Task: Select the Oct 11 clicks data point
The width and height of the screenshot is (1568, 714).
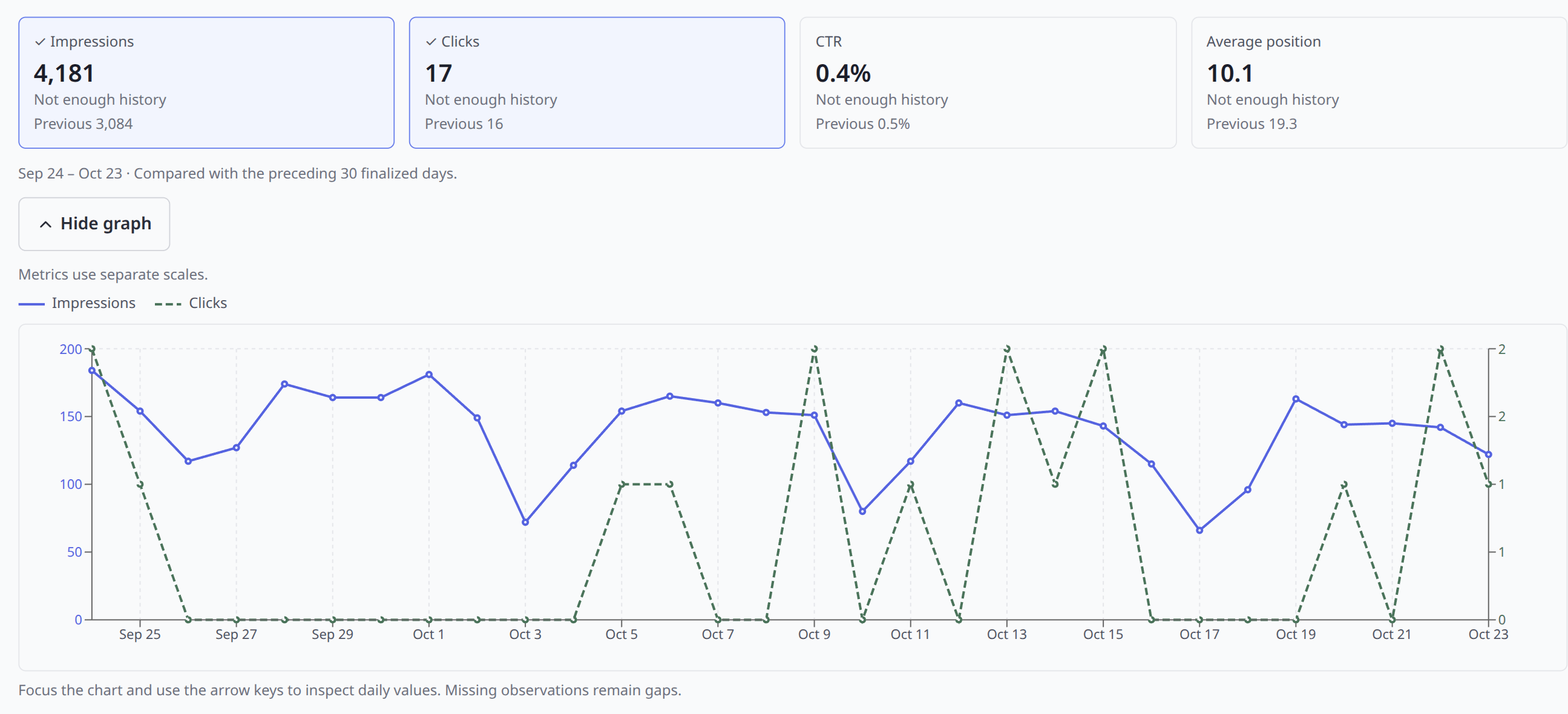Action: (x=911, y=485)
